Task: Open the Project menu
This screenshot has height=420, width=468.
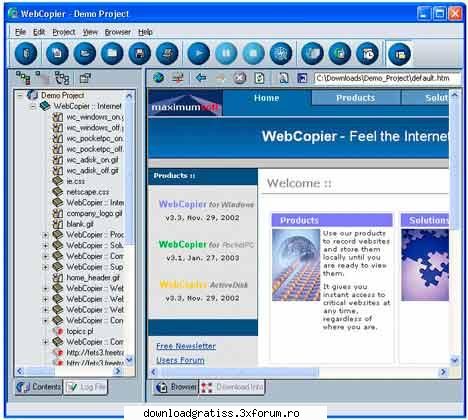Action: (64, 32)
